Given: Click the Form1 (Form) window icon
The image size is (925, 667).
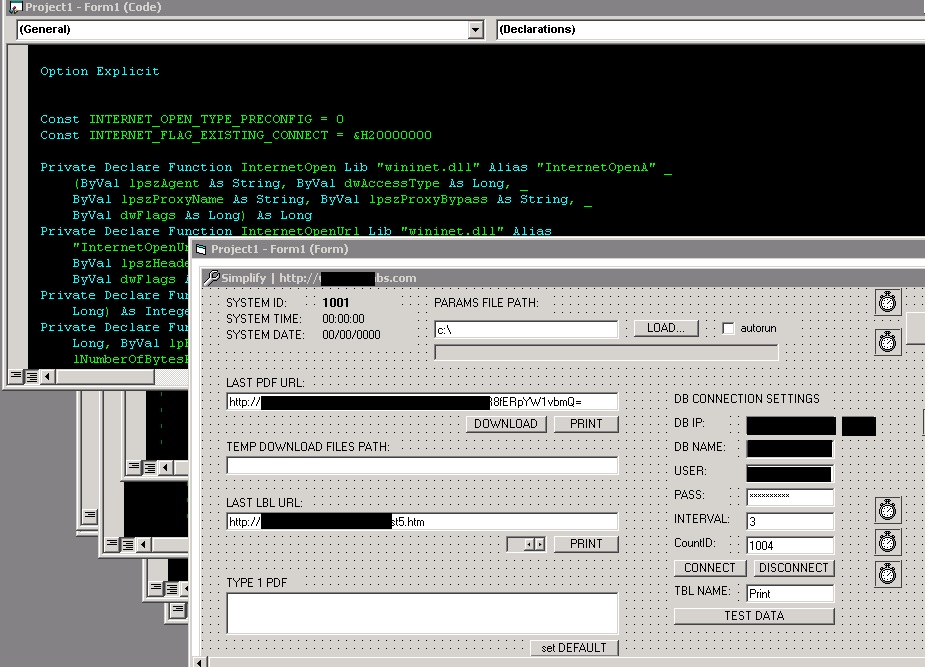Looking at the screenshot, I should point(201,249).
